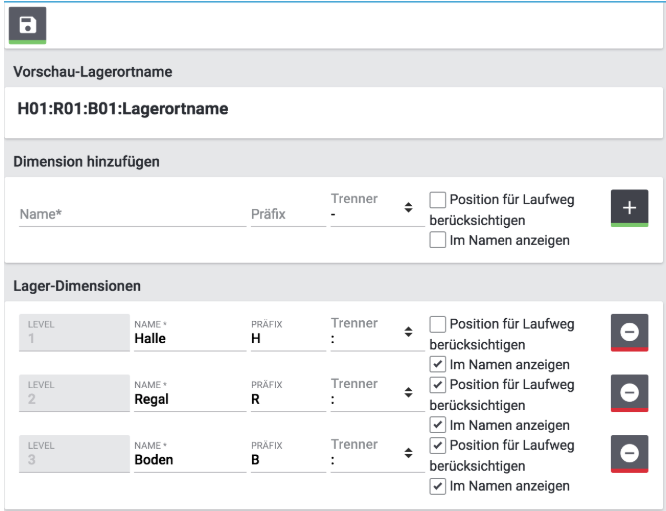Open the Trenner dropdown for Boden

[378, 454]
